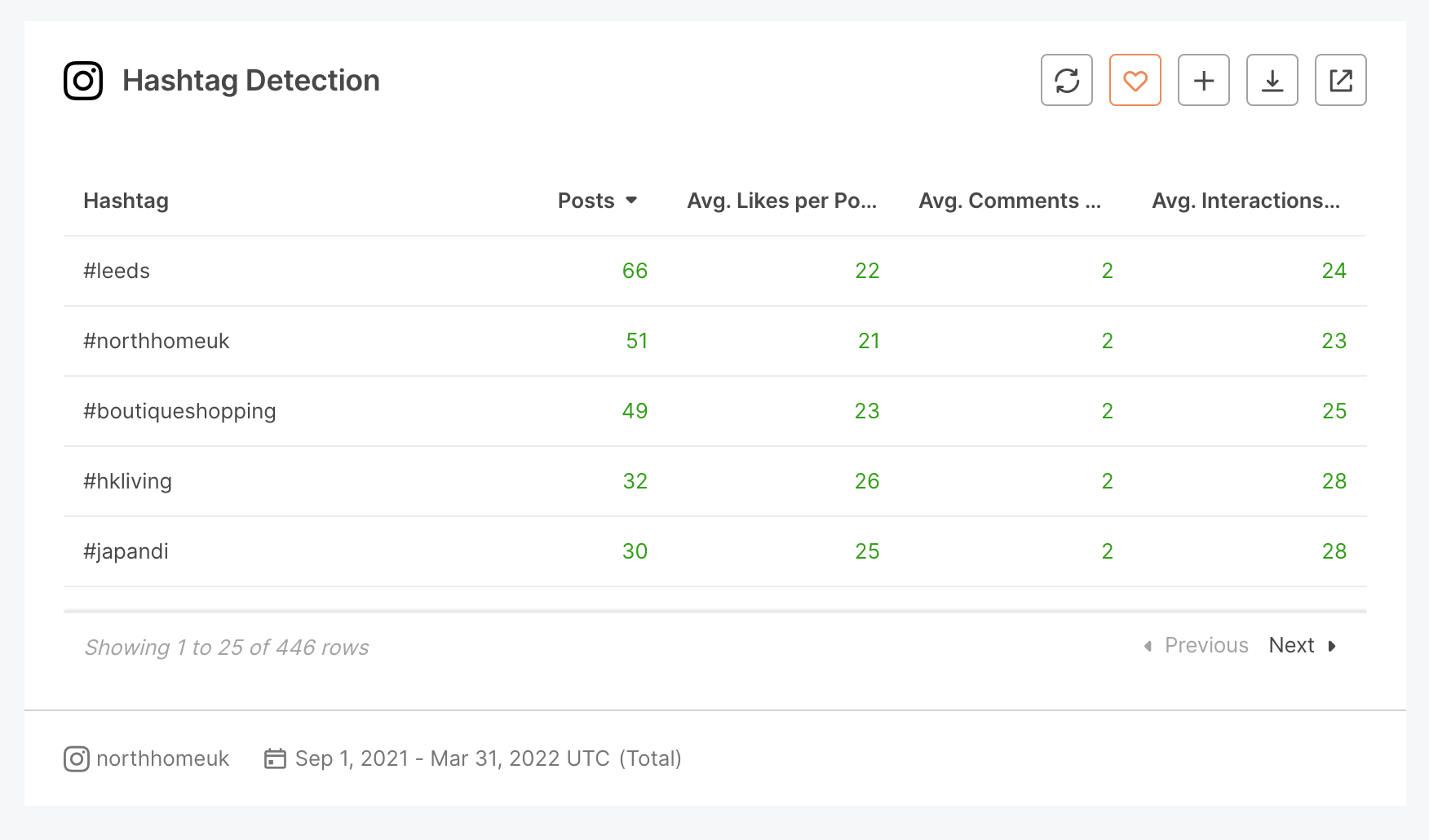Refresh the Hashtag Detection data

pos(1067,80)
